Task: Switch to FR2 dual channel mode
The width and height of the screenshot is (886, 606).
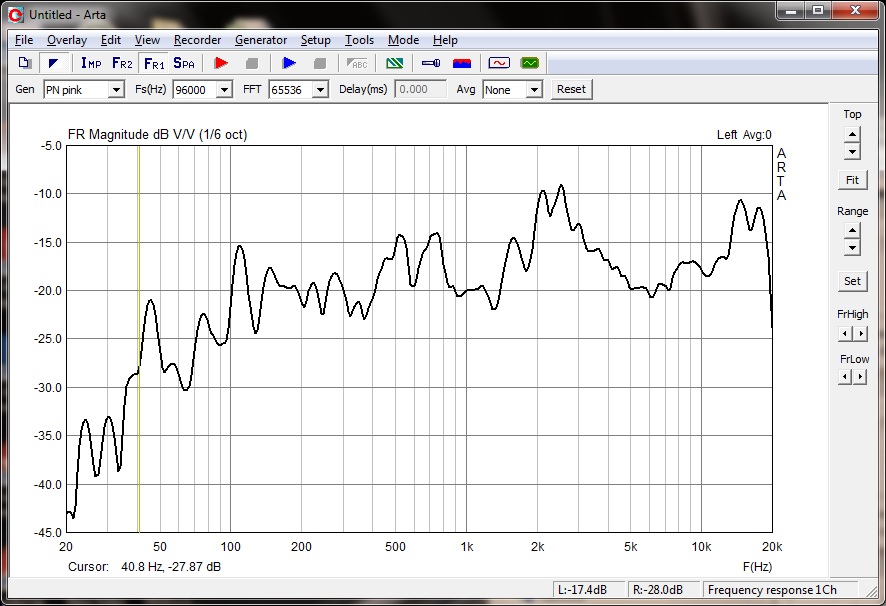Action: pos(122,63)
